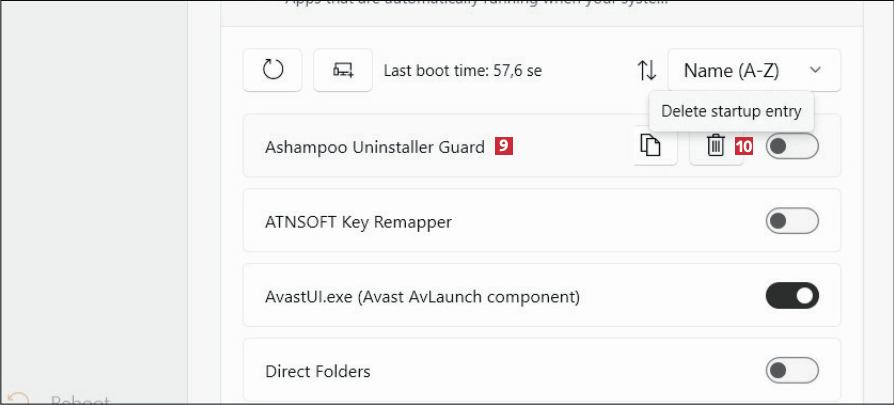
Task: Click the icon button beside refresh
Action: (x=343, y=70)
